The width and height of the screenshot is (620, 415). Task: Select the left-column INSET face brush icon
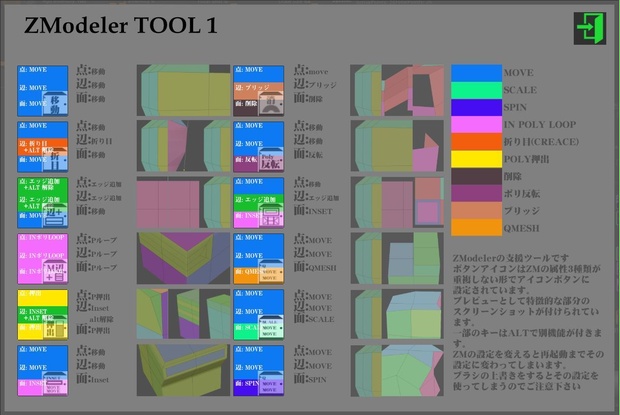(x=42, y=370)
